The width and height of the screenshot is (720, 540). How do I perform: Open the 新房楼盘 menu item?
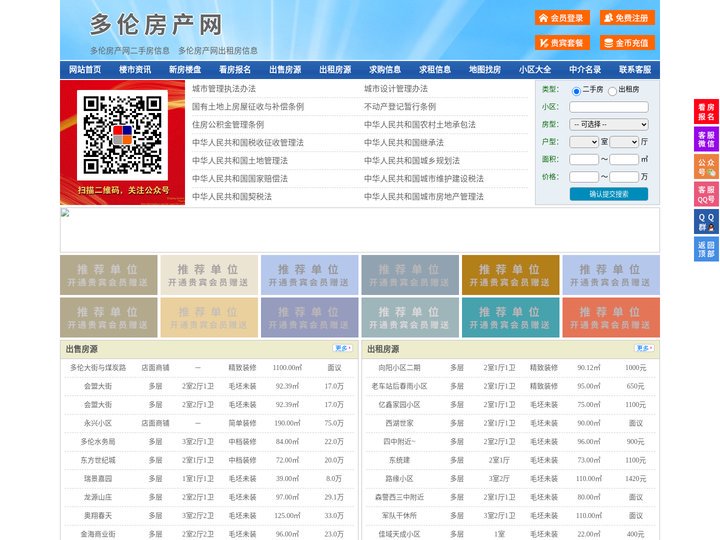click(x=185, y=70)
